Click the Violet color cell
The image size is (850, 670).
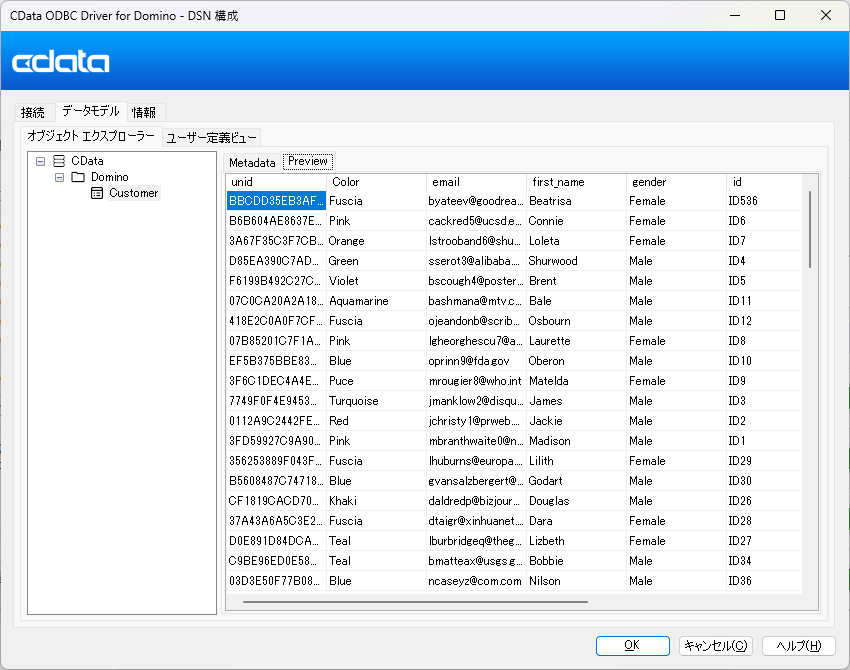coord(376,281)
